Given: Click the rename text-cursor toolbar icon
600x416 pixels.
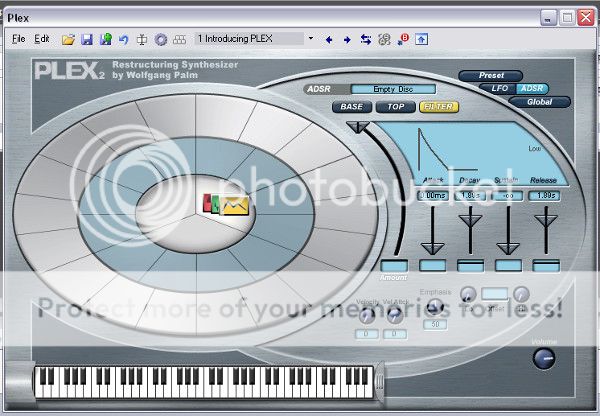Looking at the screenshot, I should [x=142, y=39].
